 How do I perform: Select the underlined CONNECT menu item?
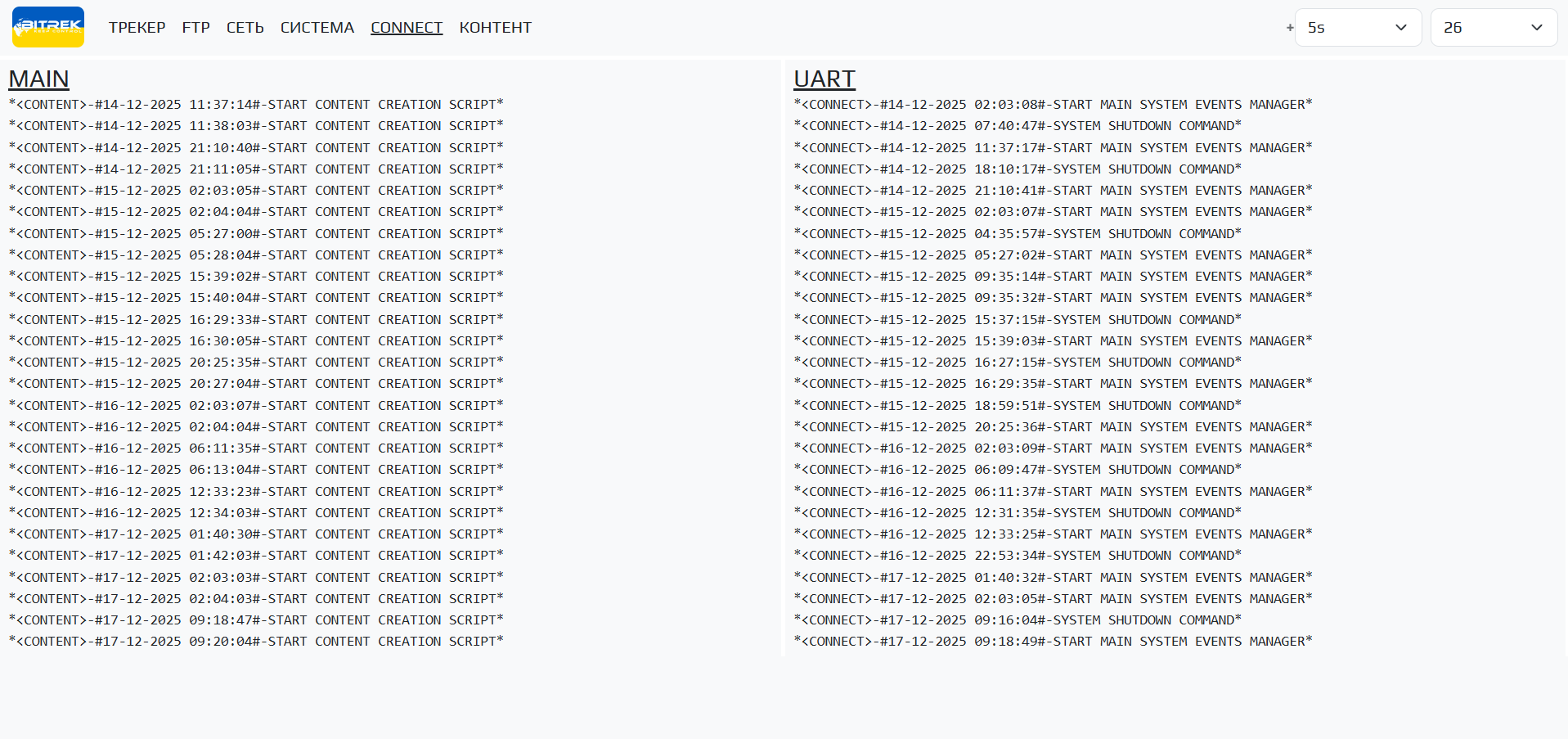pyautogui.click(x=407, y=28)
